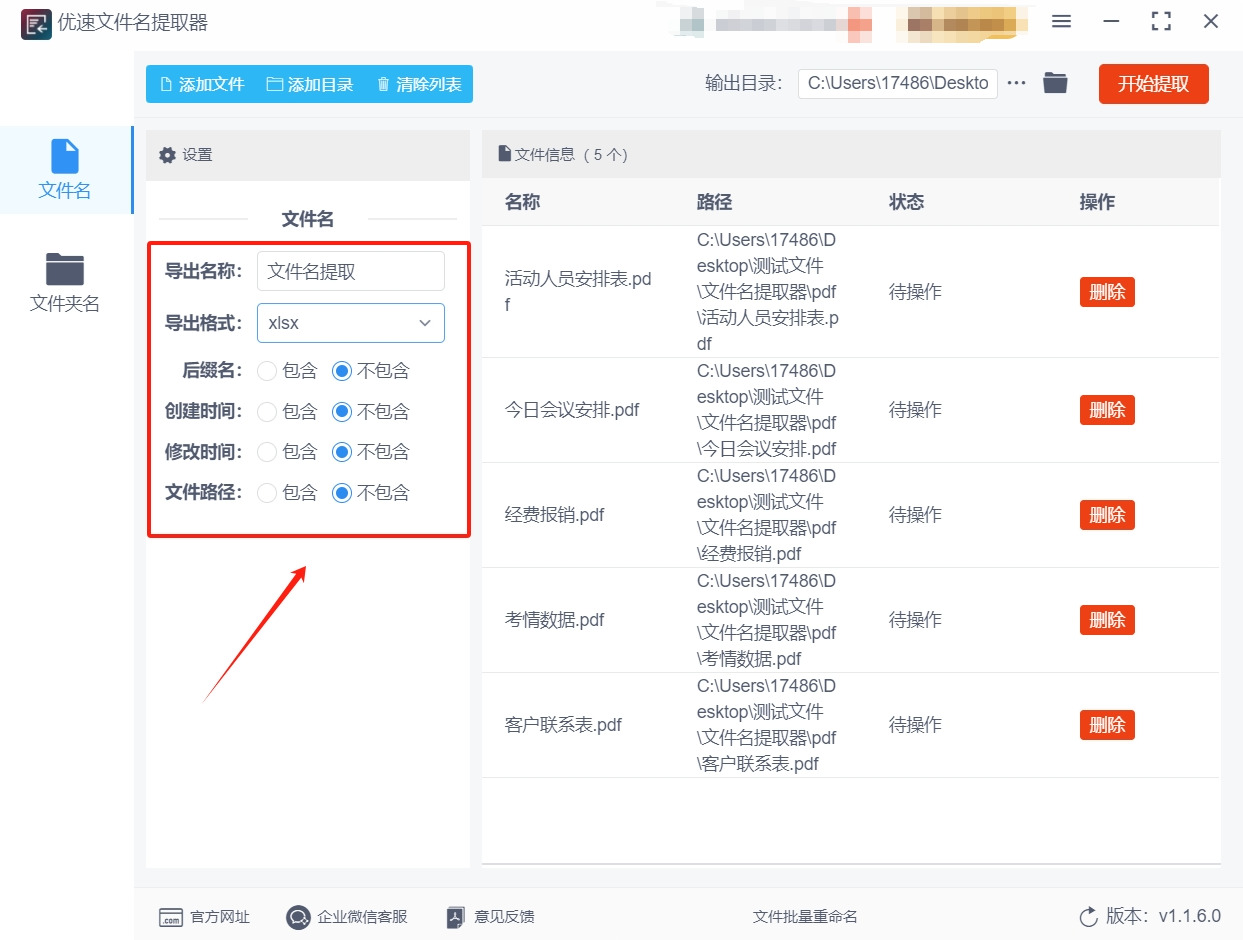Select 包含 for 文件路径
Viewport: 1243px width, 940px height.
tap(287, 492)
